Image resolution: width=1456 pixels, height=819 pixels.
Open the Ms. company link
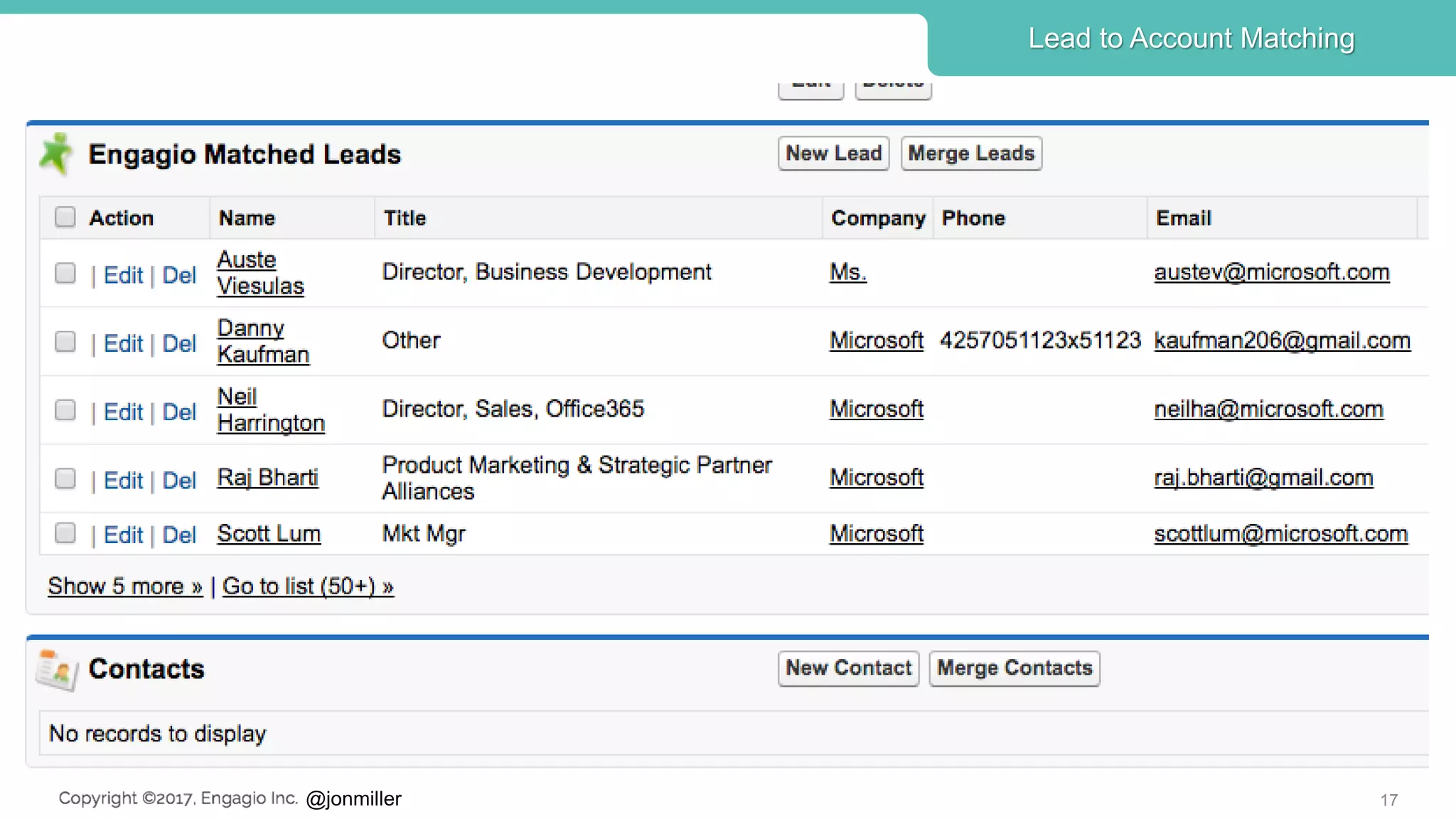[x=848, y=272]
